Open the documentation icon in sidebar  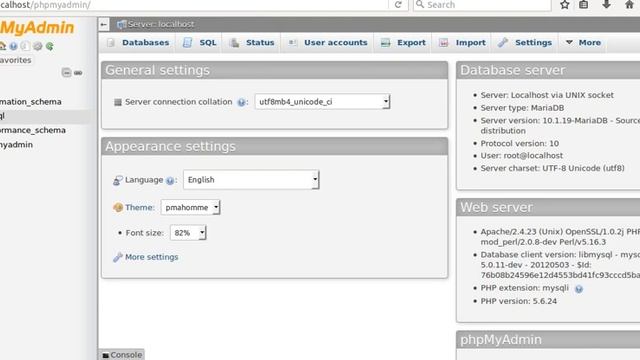click(25, 46)
